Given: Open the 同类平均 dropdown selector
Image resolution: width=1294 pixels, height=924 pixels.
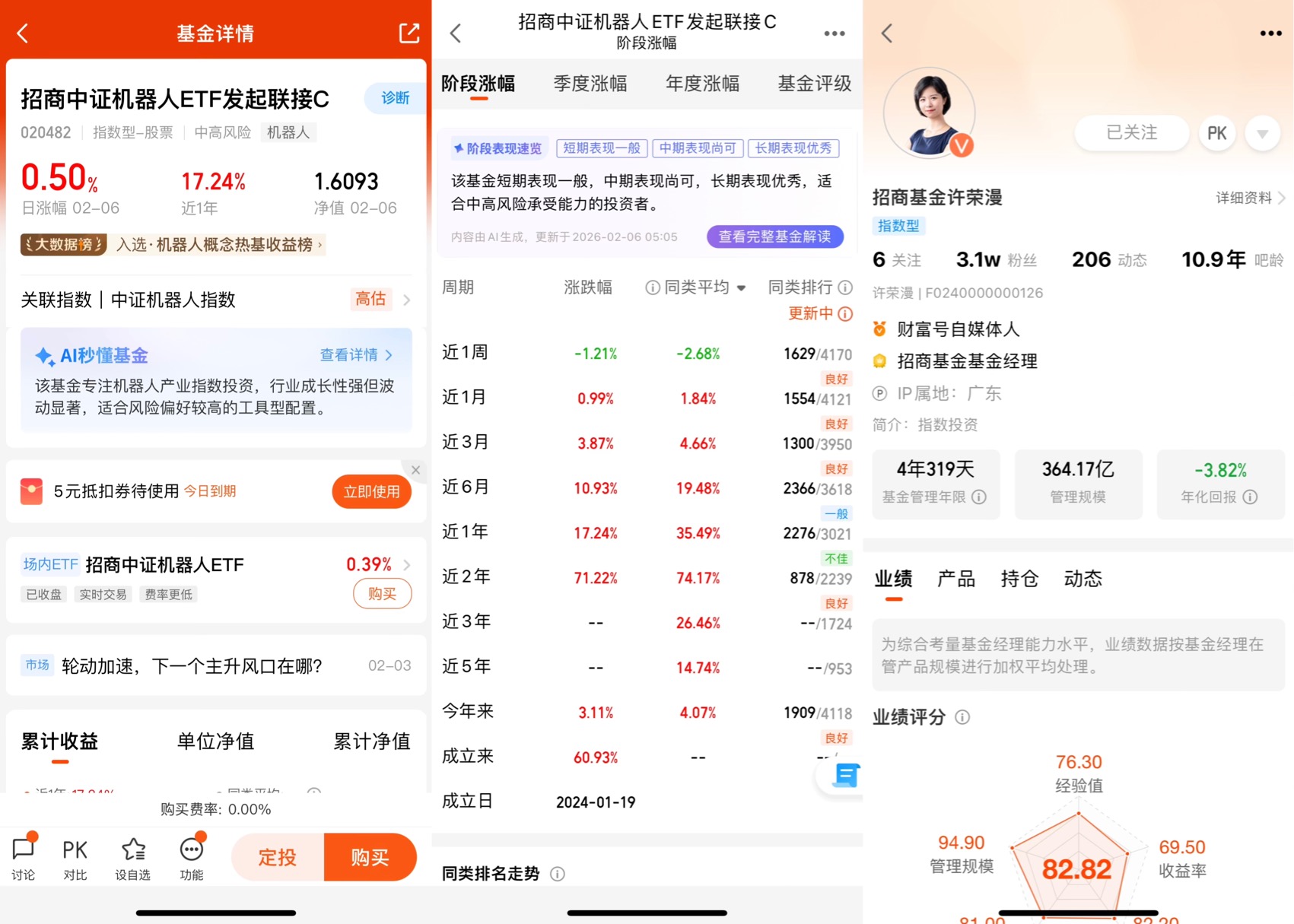Looking at the screenshot, I should (705, 287).
